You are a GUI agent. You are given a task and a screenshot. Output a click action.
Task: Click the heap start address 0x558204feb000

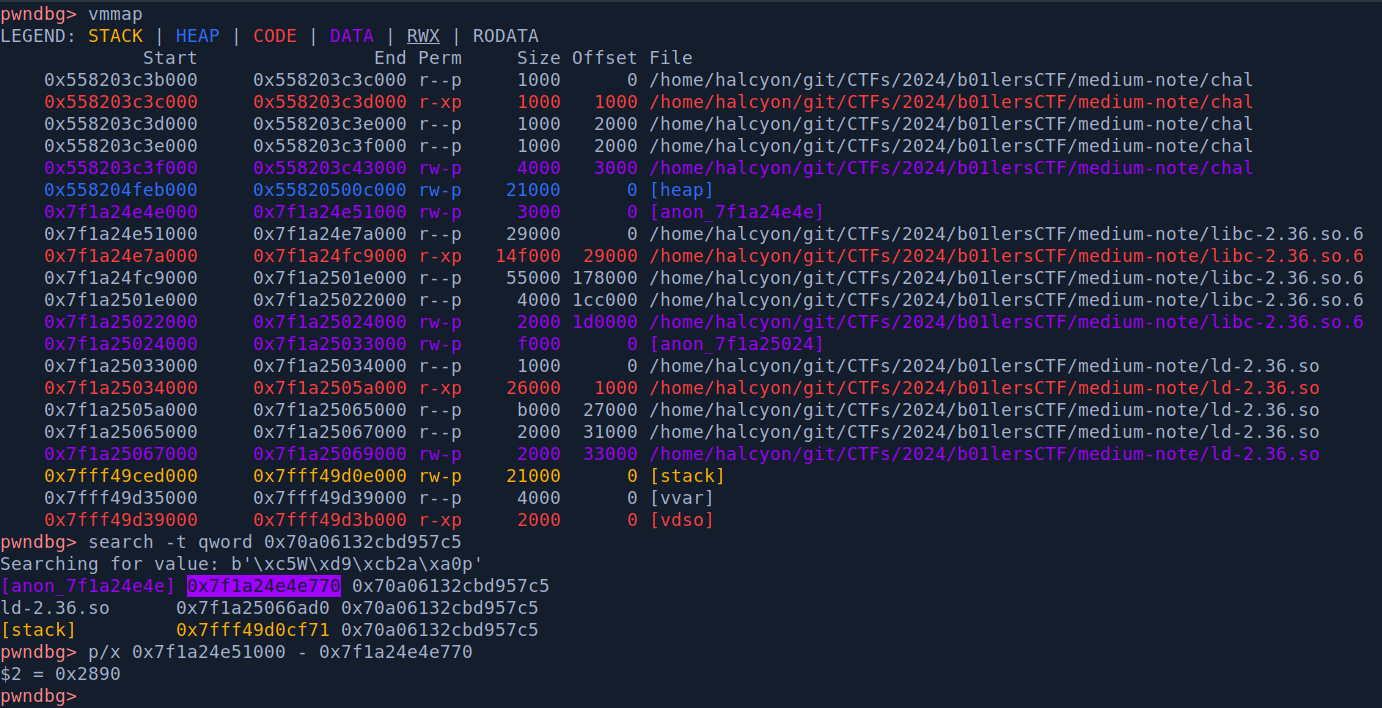tap(120, 190)
